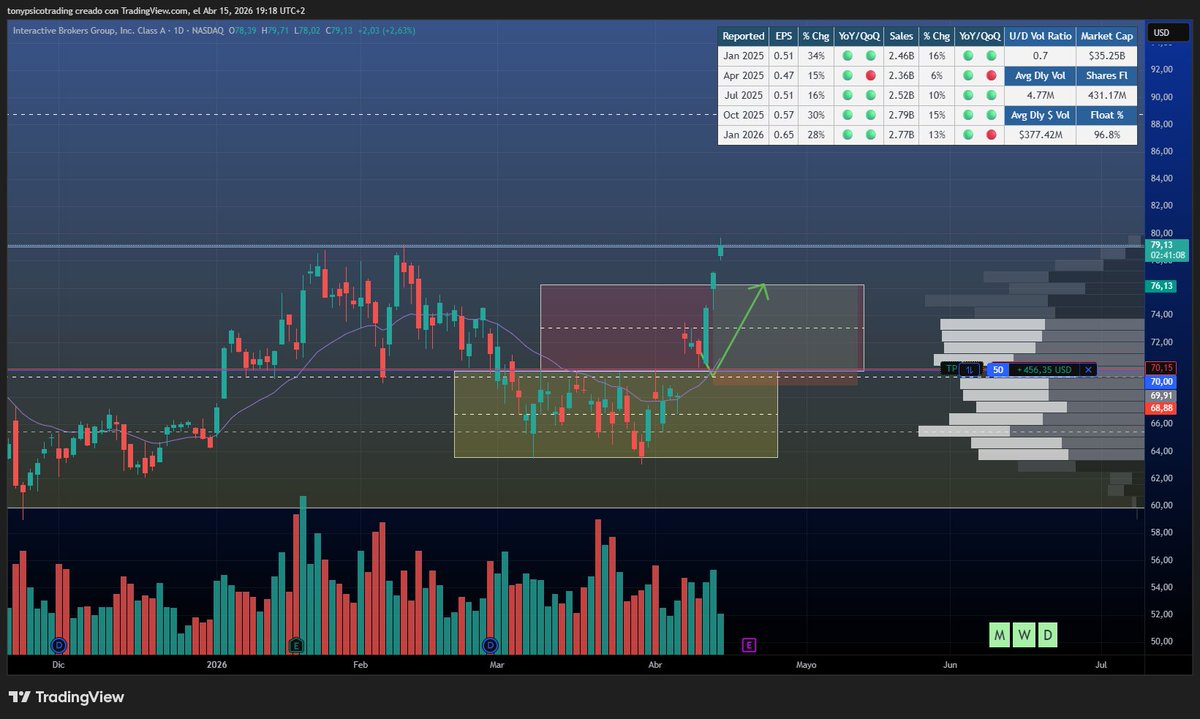Click the 2026 year label on time axis
Image resolution: width=1200 pixels, height=719 pixels.
tap(217, 664)
